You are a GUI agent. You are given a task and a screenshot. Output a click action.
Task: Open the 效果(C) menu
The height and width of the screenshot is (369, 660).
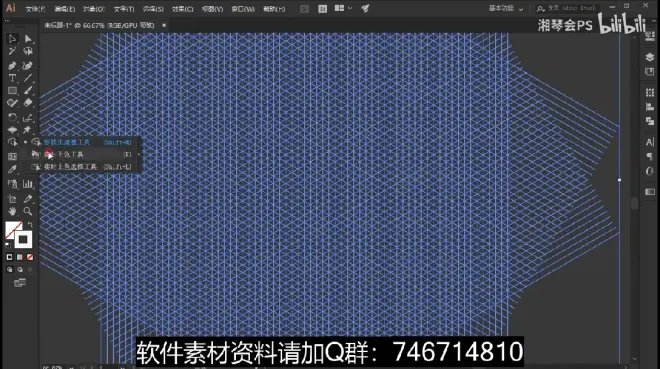pos(182,9)
